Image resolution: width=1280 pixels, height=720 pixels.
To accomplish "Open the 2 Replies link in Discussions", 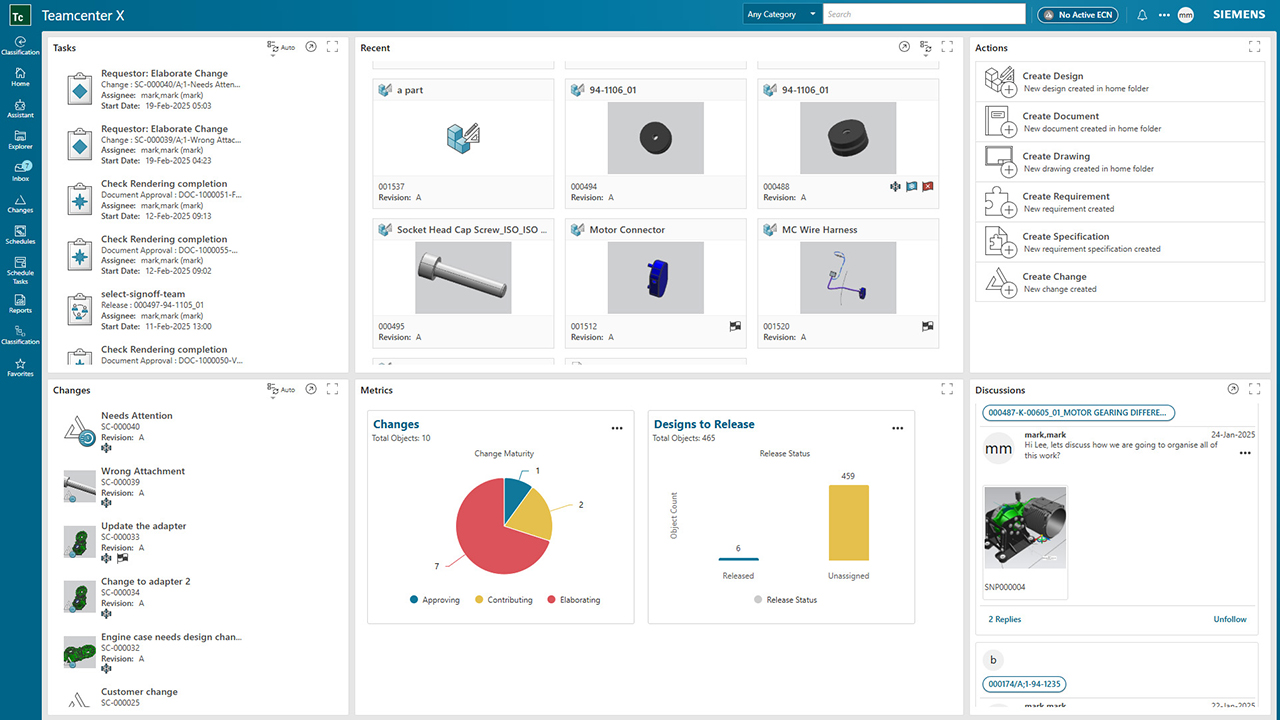I will point(1004,619).
